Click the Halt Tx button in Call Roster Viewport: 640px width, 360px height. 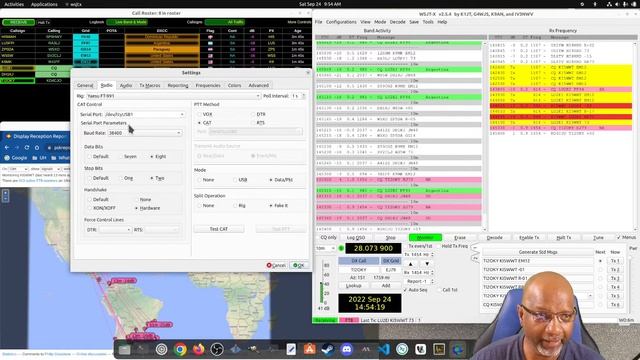click(44, 22)
